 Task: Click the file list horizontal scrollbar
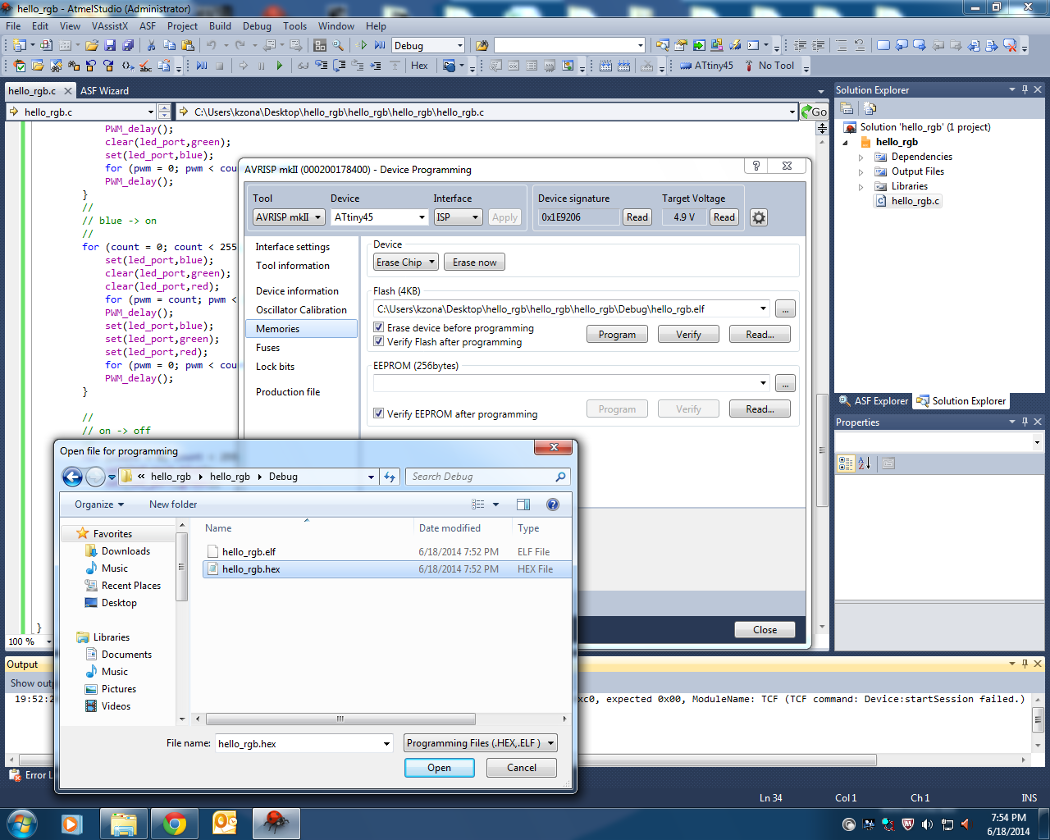[341, 719]
